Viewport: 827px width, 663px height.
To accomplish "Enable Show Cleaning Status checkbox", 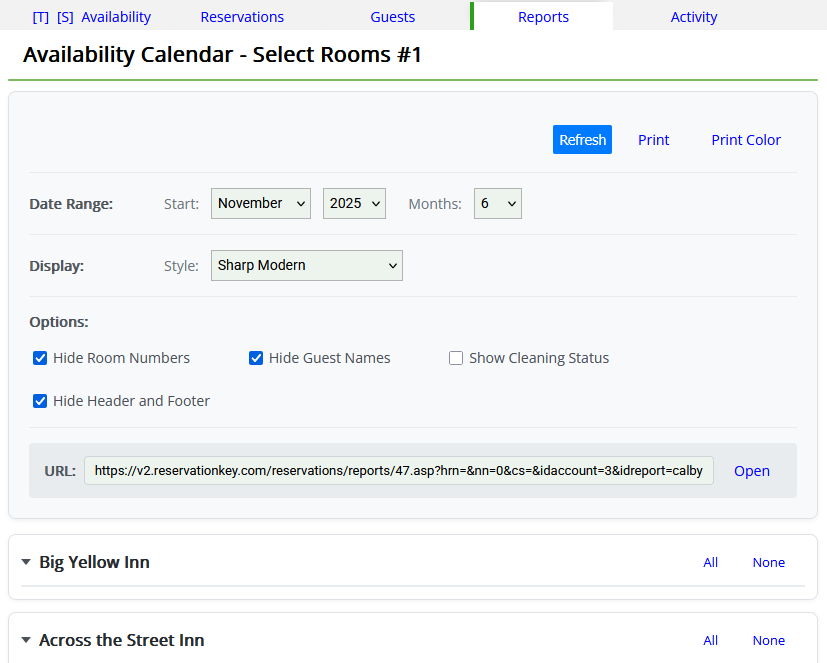I will pyautogui.click(x=456, y=358).
